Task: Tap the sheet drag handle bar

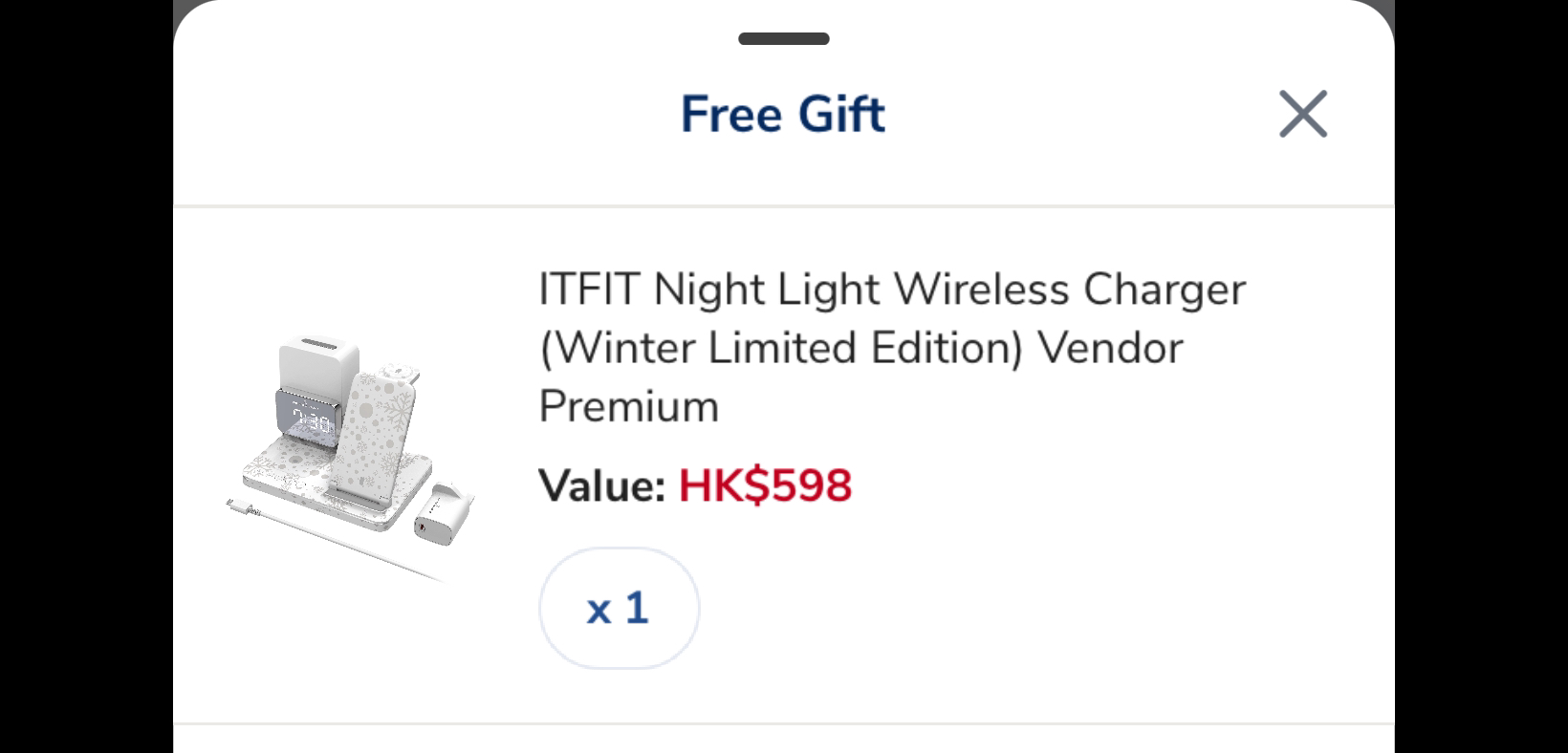Action: pyautogui.click(x=783, y=39)
